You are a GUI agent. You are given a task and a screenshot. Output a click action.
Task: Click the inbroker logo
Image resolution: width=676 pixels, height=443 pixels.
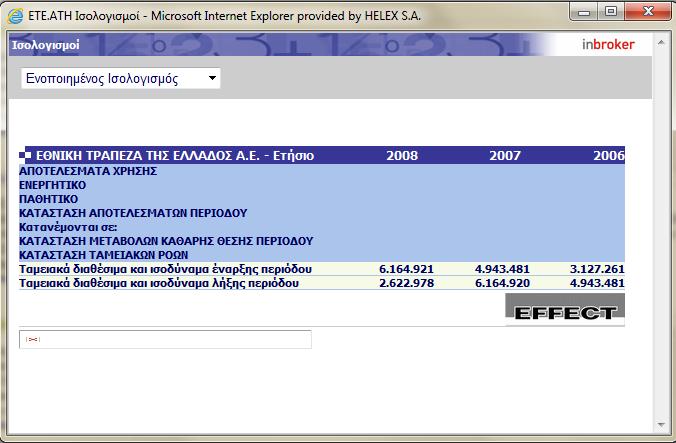tap(608, 44)
